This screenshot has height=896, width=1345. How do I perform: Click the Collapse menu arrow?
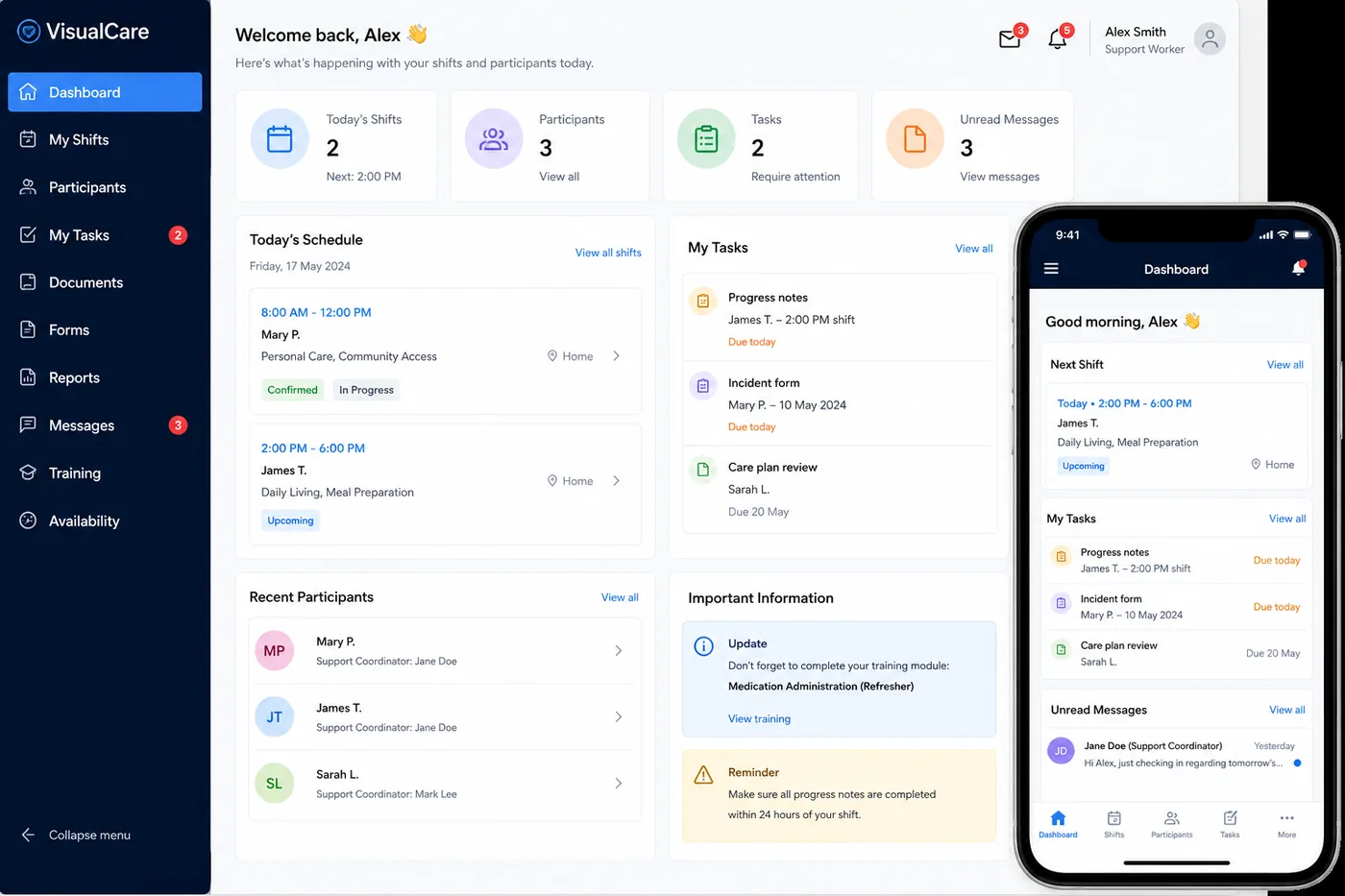[x=29, y=835]
